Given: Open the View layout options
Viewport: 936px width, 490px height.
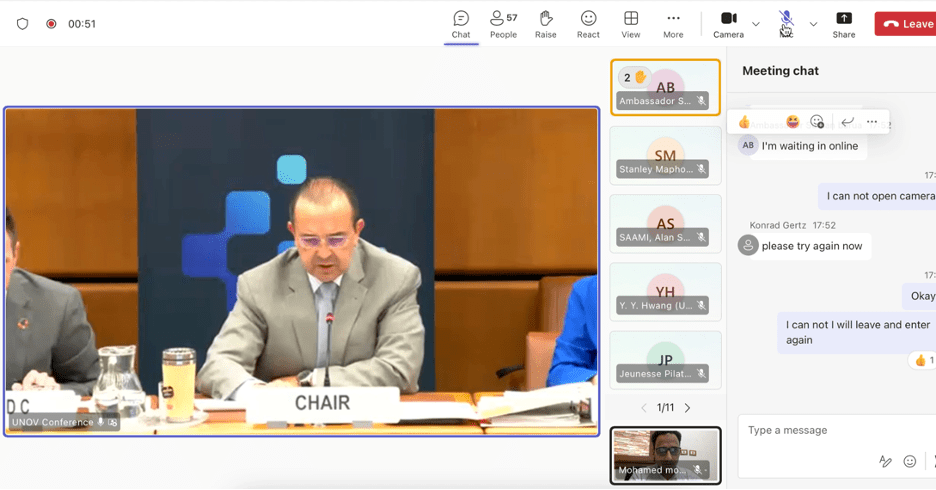Looking at the screenshot, I should point(631,24).
